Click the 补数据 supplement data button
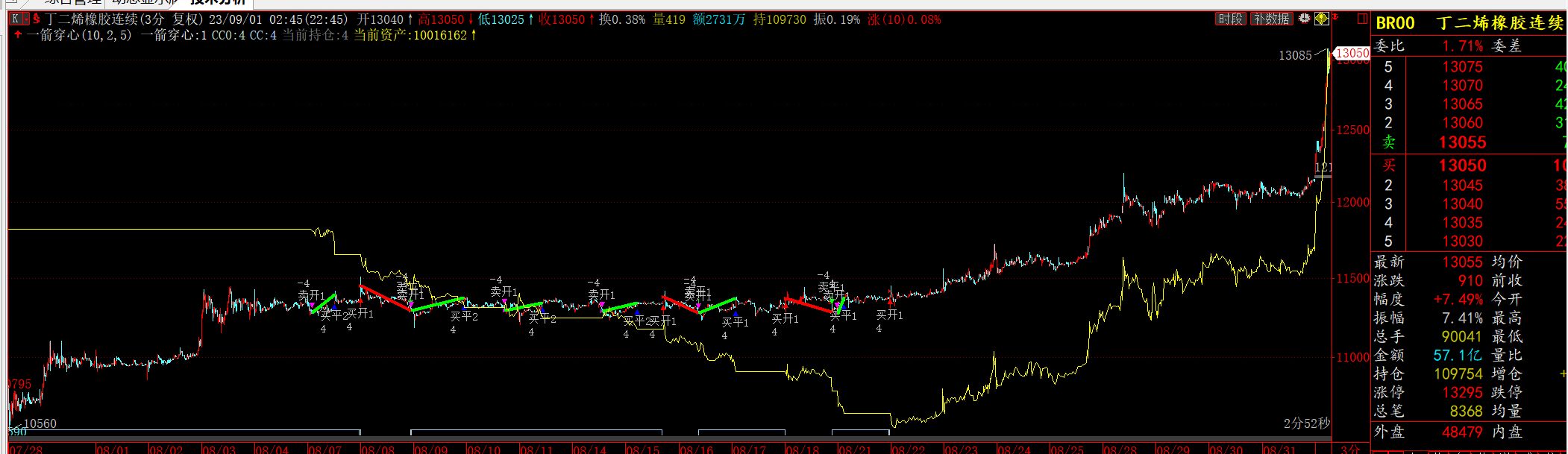Screen dimensions: 1568x454 [1271, 19]
